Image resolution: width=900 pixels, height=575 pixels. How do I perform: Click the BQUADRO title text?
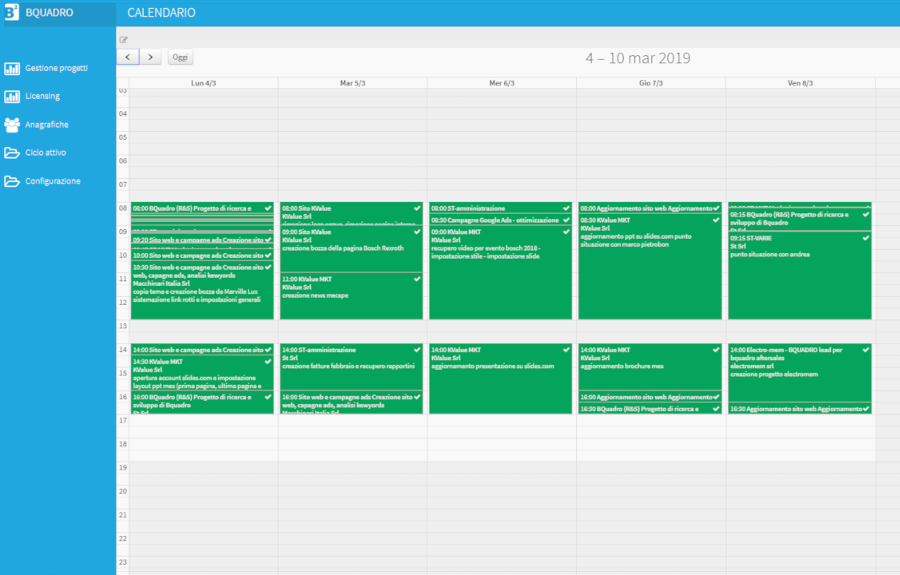[49, 12]
